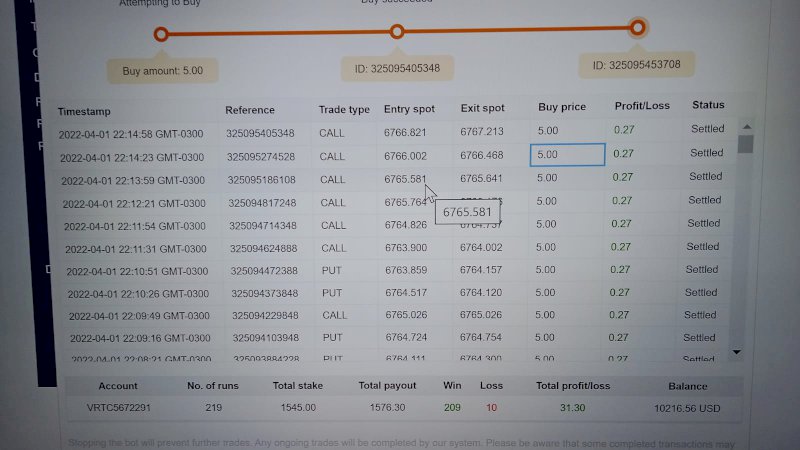Click the Settled status of 22:09:16 row
Image resolution: width=800 pixels, height=450 pixels.
(x=699, y=337)
